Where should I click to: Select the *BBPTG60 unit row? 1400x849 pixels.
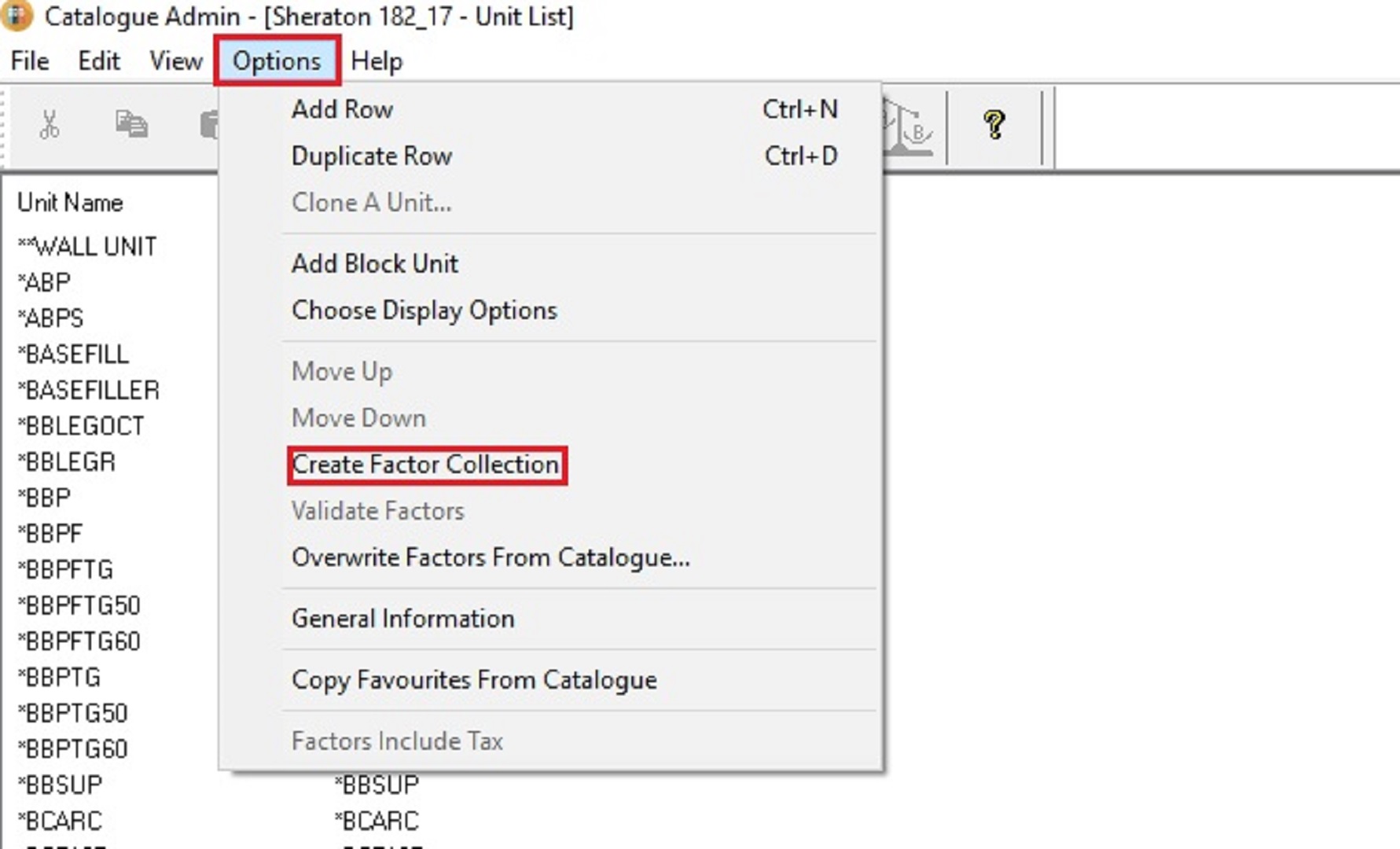coord(73,749)
